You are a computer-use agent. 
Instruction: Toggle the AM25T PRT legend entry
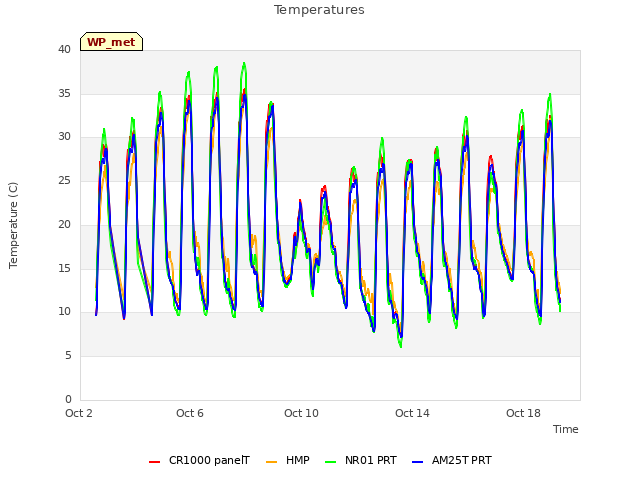[452, 460]
